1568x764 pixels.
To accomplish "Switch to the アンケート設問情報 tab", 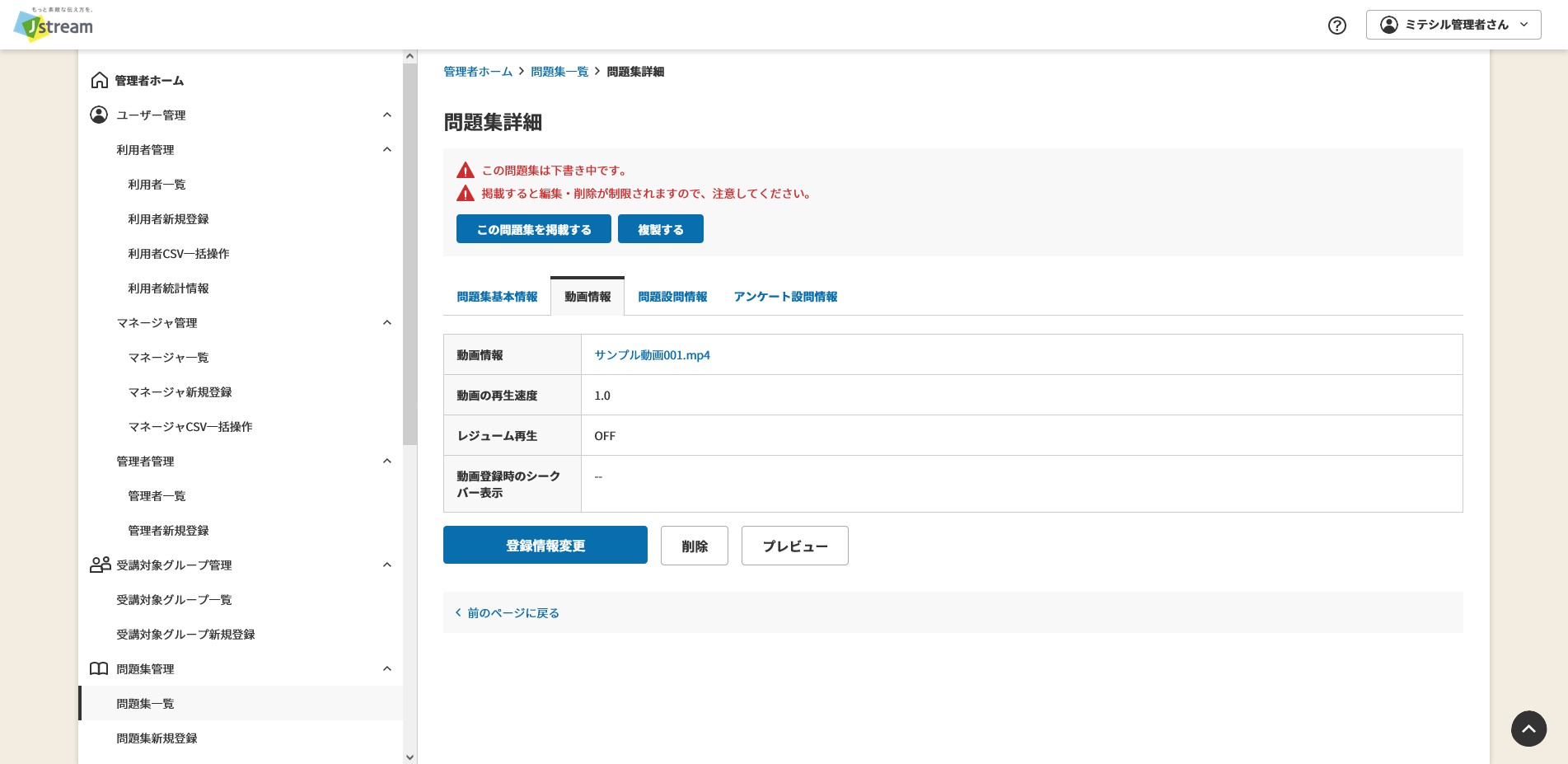I will pos(785,297).
